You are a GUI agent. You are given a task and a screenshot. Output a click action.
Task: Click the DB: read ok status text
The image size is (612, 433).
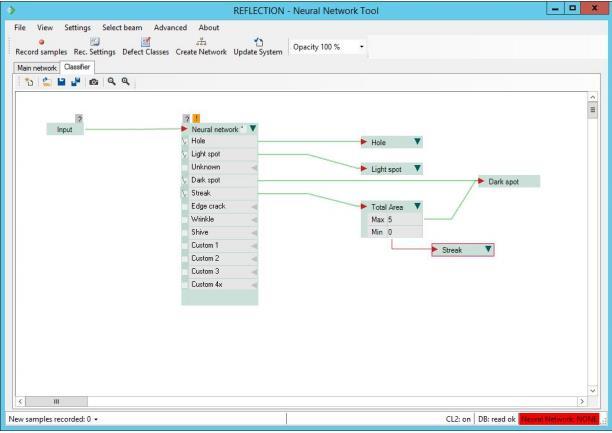(x=497, y=419)
